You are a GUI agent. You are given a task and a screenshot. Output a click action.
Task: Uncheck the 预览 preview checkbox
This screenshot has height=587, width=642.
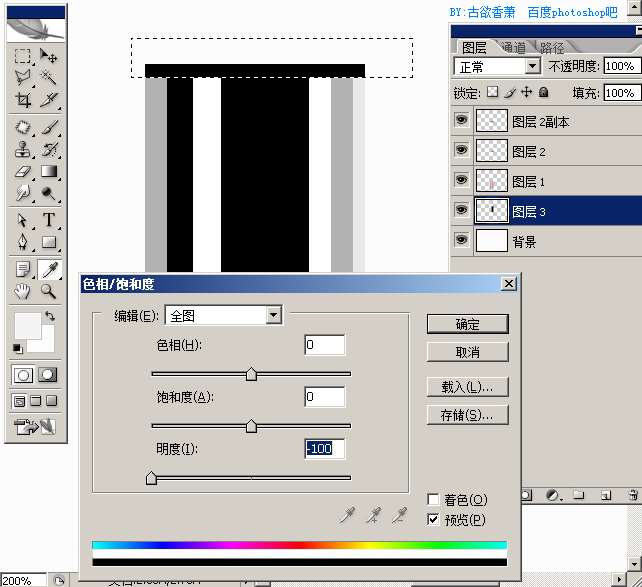[433, 519]
